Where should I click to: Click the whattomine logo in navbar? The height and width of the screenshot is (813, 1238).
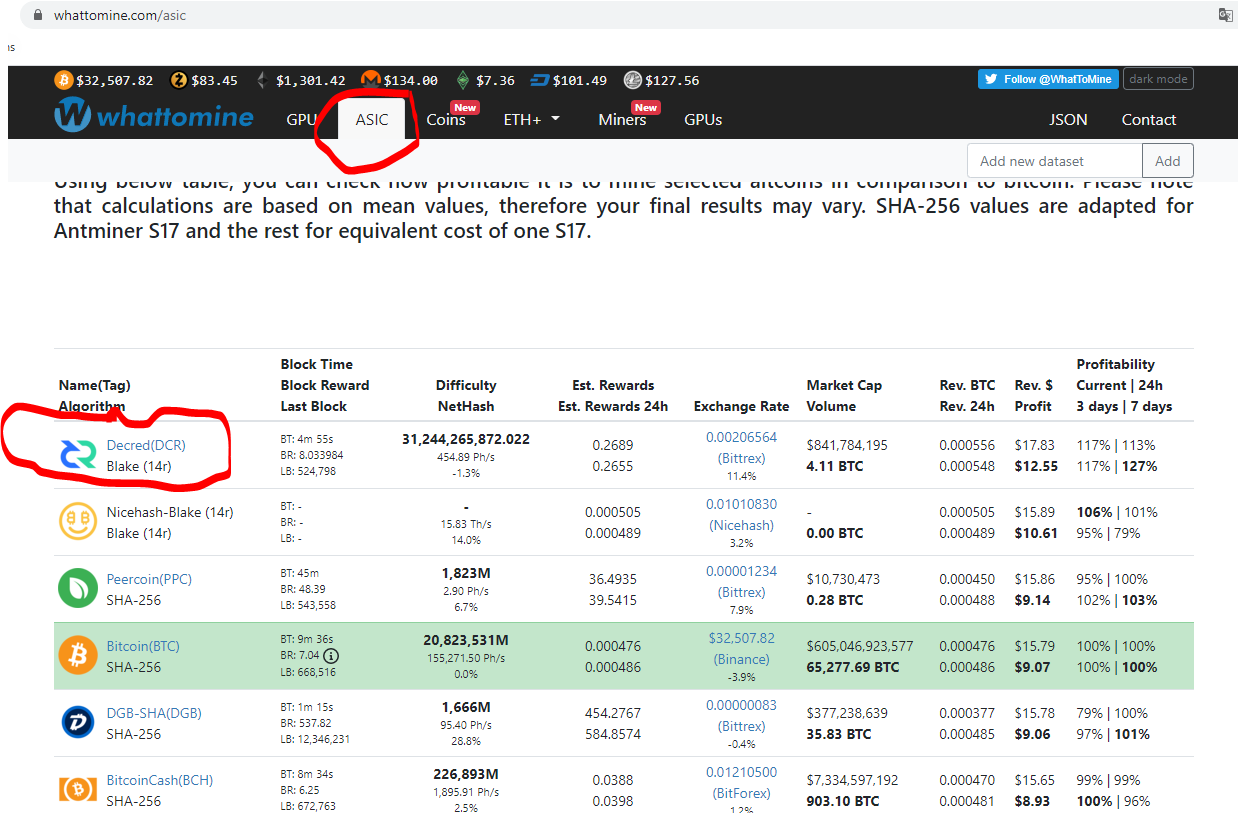click(x=155, y=117)
